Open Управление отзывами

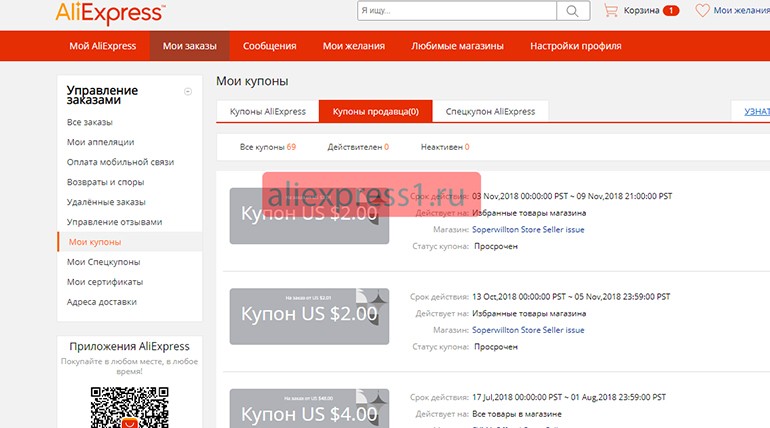(x=114, y=222)
